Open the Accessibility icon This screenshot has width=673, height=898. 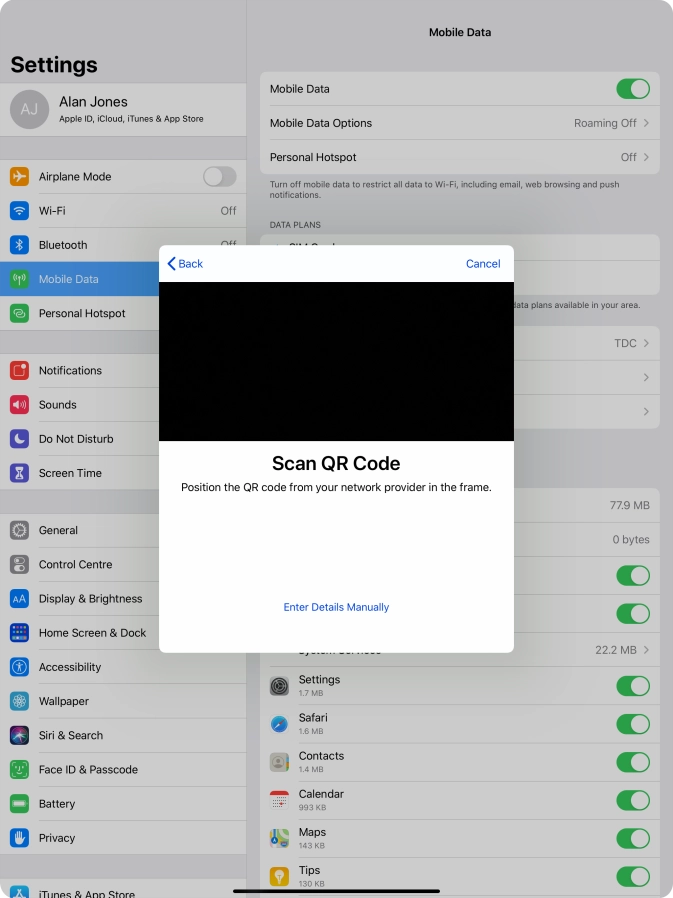click(19, 667)
